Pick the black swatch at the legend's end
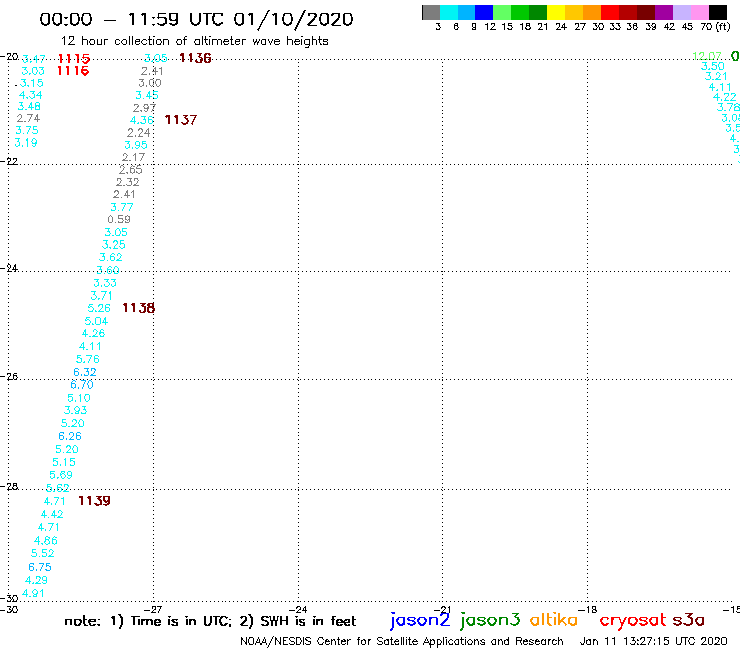Screen dimensions: 740x650 (718, 12)
